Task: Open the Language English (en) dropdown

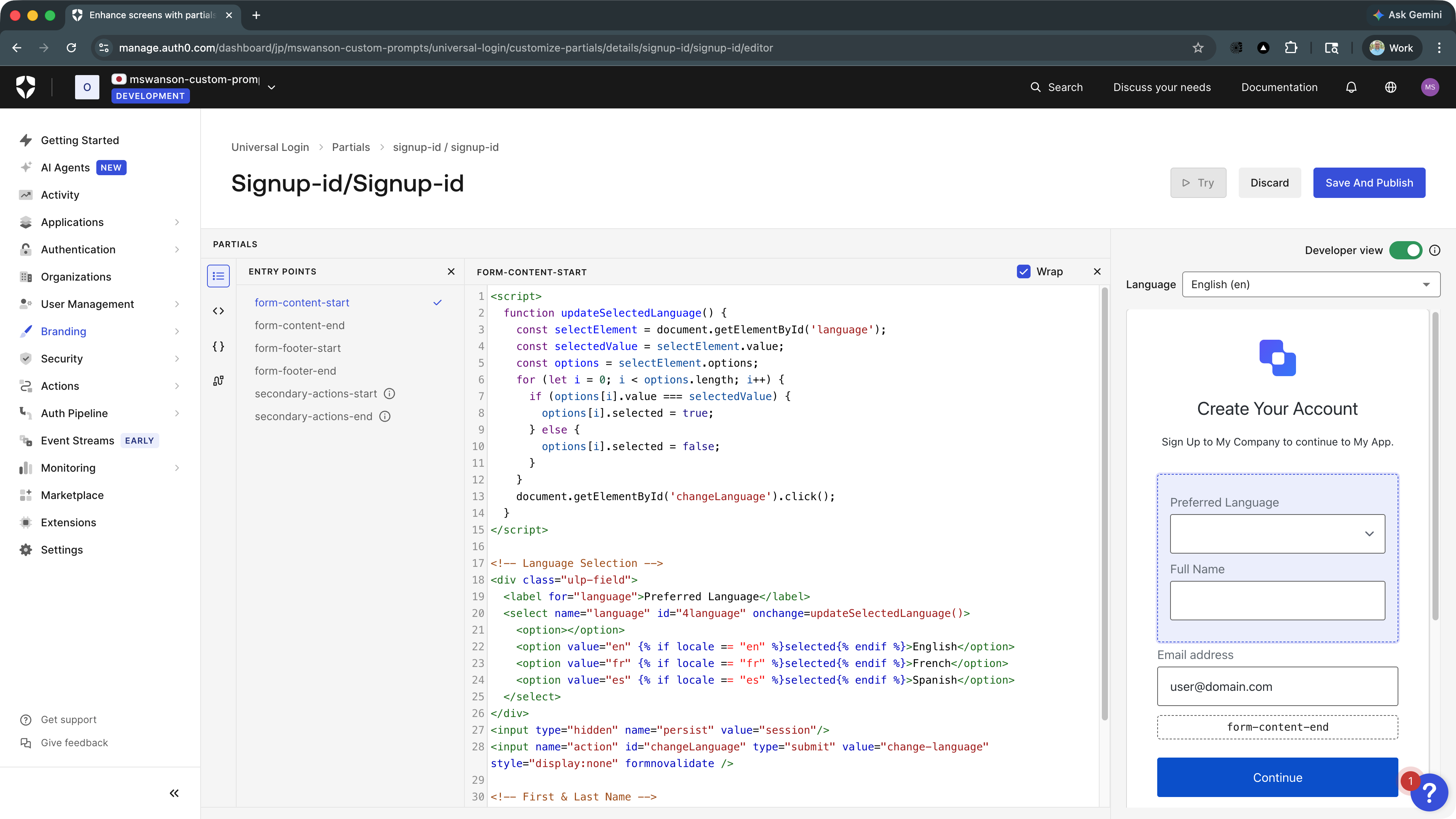Action: (x=1310, y=284)
